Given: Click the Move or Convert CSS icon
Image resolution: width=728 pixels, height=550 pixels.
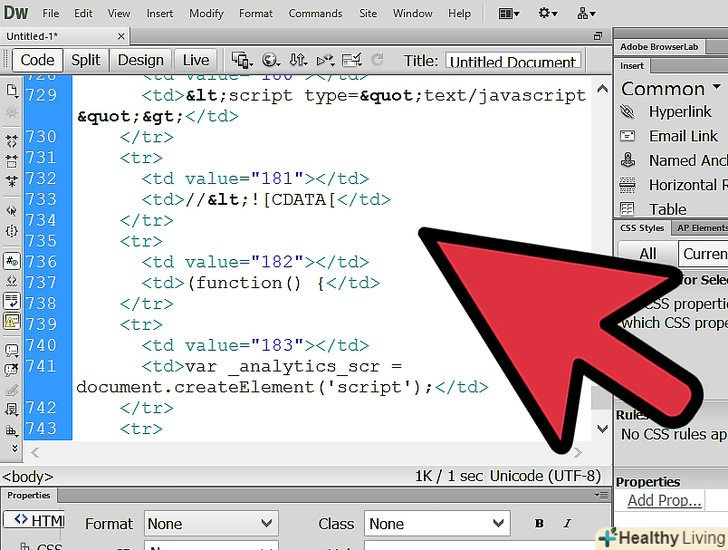Looking at the screenshot, I should (x=12, y=430).
